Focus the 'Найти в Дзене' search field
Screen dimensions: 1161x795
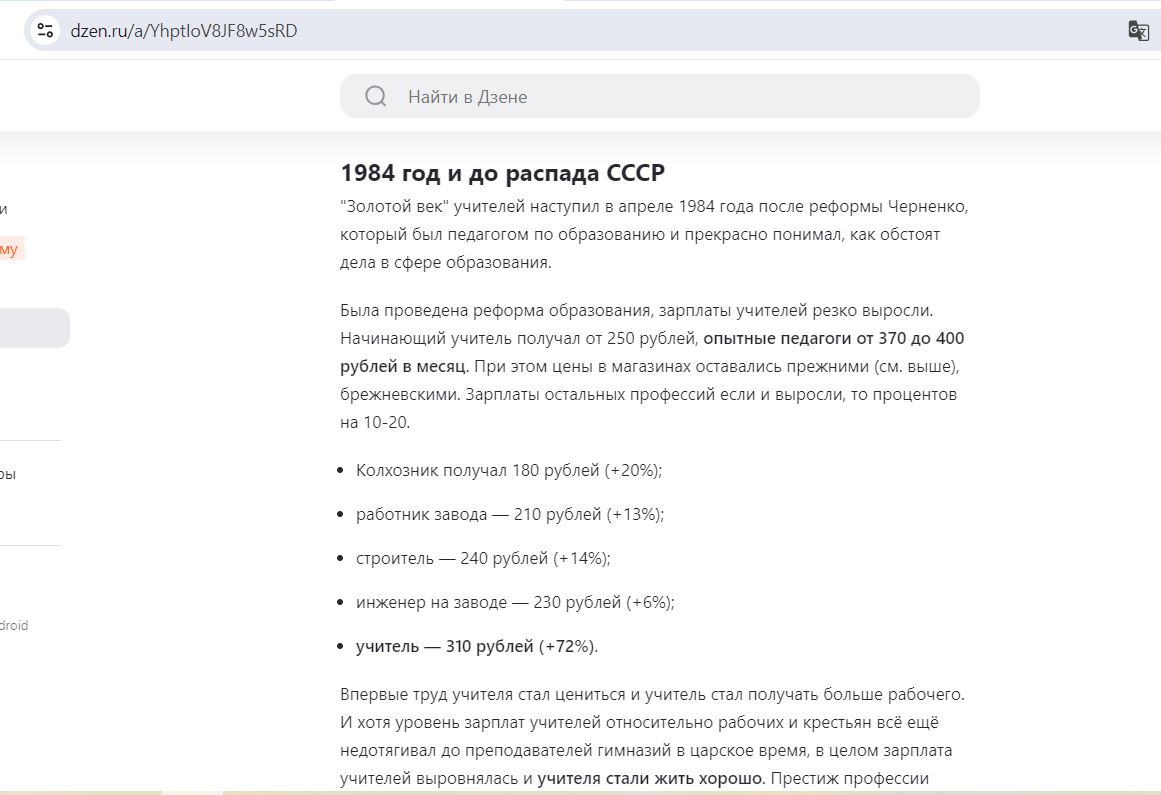point(660,96)
